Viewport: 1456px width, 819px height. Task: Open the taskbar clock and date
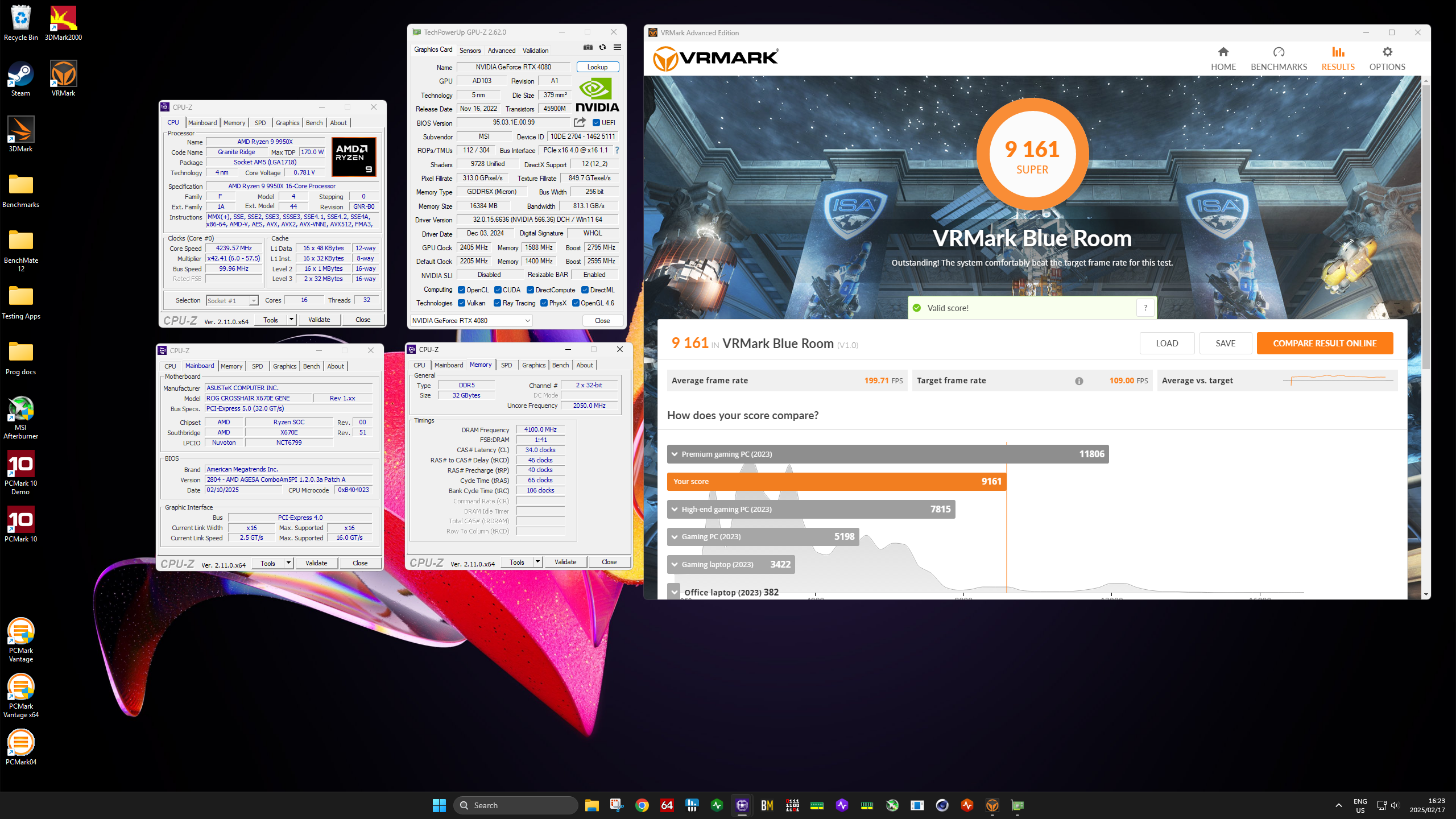(x=1428, y=805)
